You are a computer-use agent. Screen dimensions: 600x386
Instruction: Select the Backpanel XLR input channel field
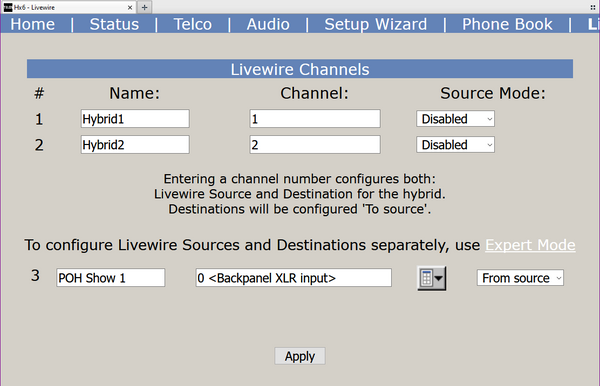click(x=293, y=277)
